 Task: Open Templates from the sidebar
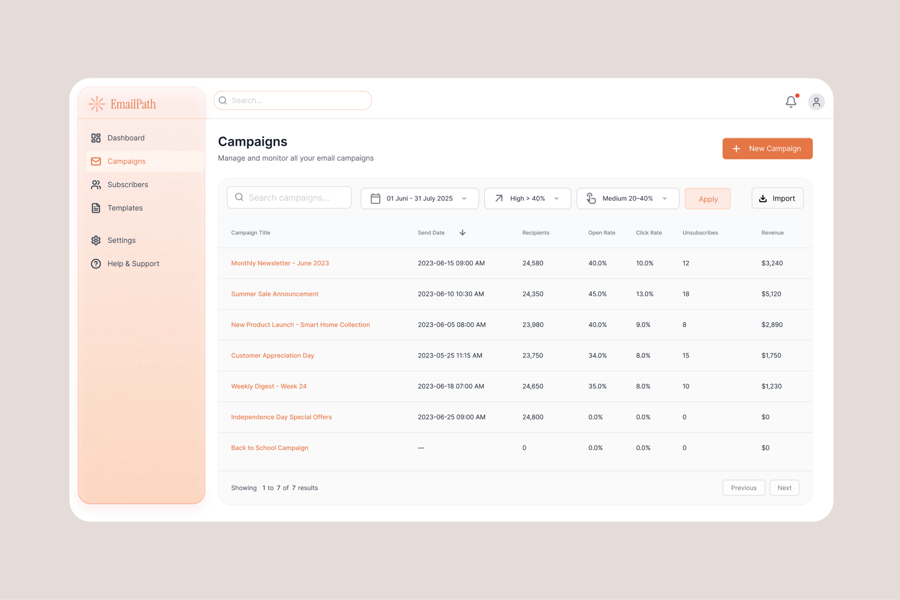click(125, 208)
